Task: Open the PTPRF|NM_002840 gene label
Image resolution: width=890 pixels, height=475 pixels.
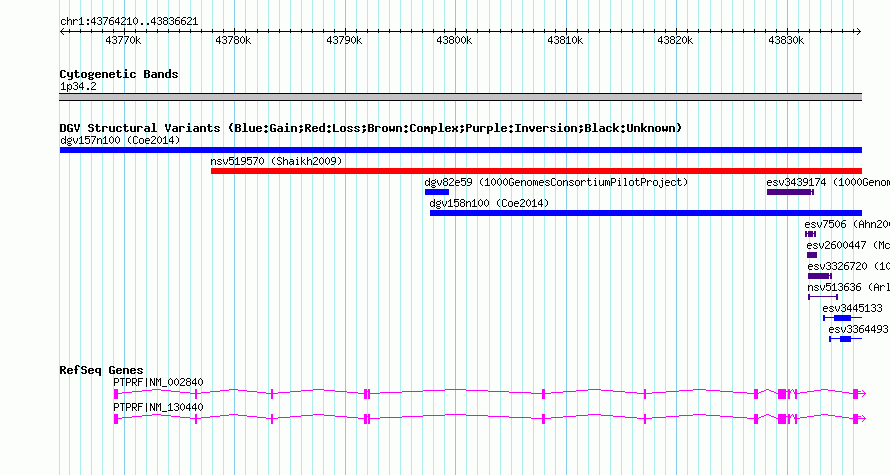Action: 158,382
